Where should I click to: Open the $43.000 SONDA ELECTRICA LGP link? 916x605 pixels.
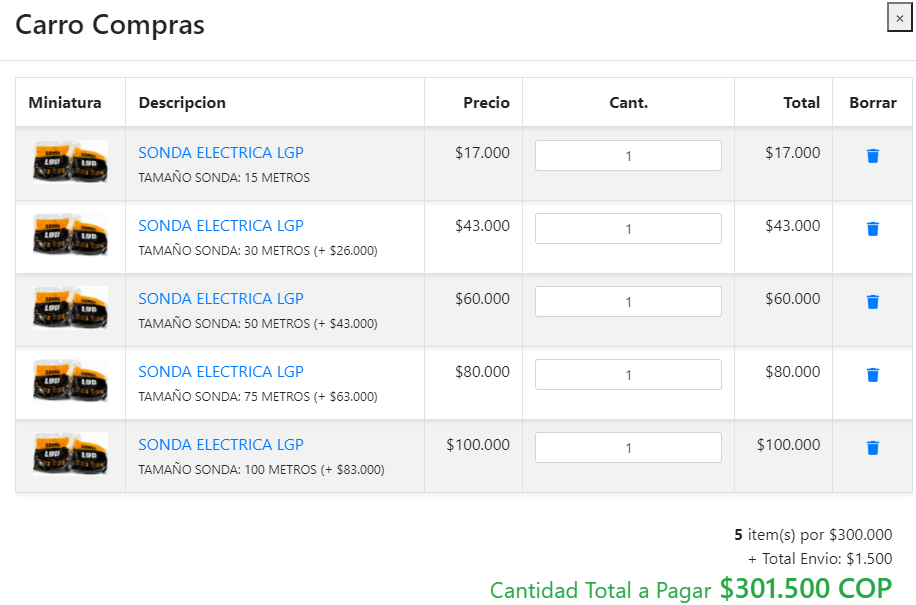221,225
